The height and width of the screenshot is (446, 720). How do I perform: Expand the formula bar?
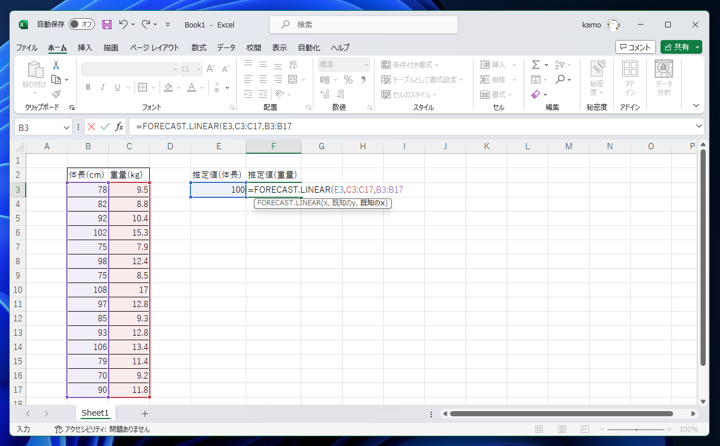(x=698, y=126)
